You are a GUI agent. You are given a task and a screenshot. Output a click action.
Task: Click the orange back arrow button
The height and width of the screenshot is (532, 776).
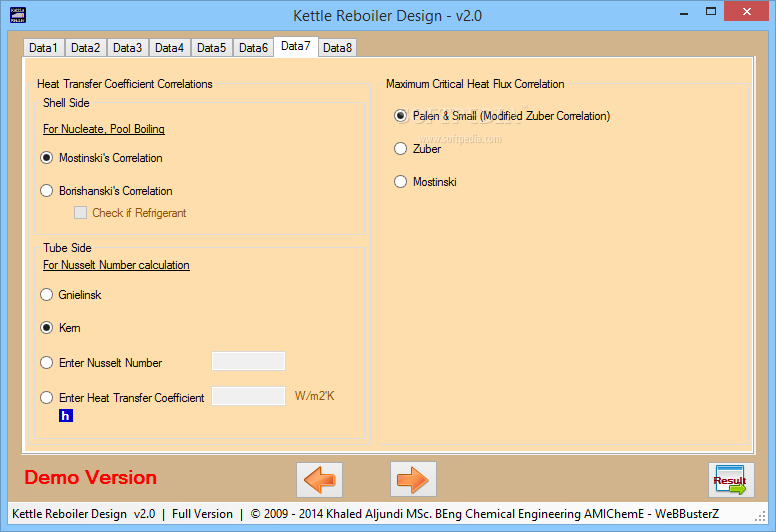pos(319,480)
